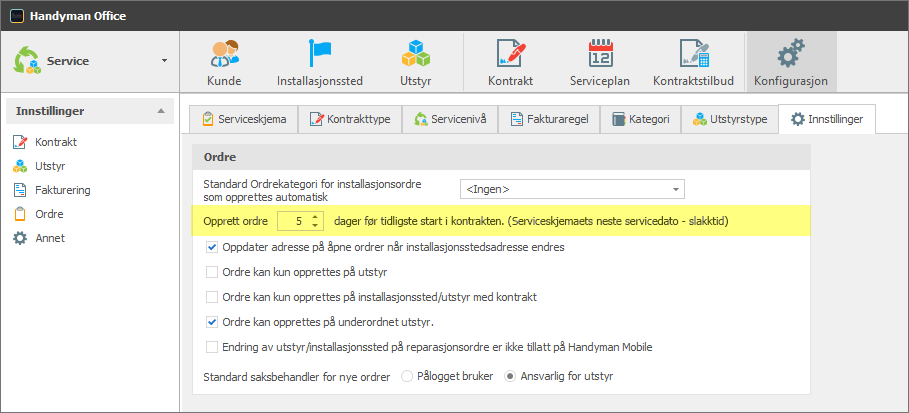Image resolution: width=909 pixels, height=413 pixels.
Task: Click the Servicenivå tab icon
Action: 421,119
